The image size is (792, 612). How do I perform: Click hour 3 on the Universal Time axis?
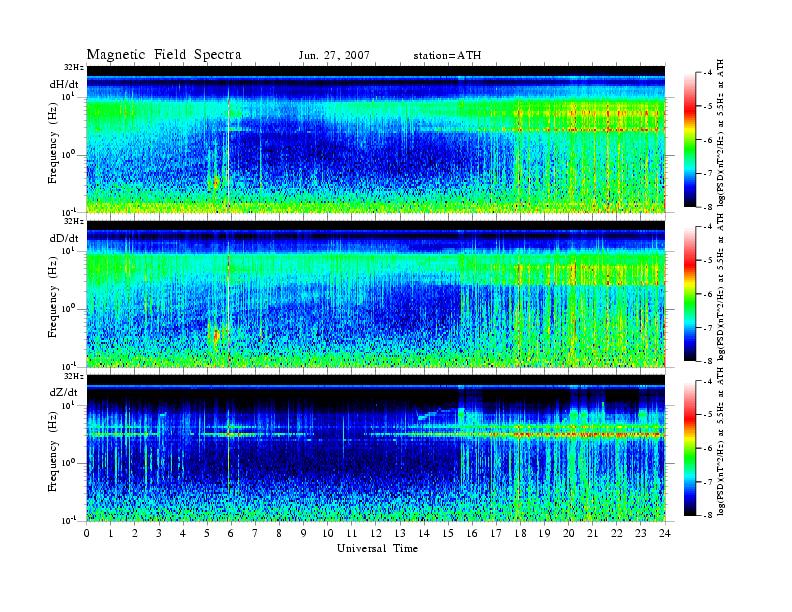click(x=159, y=533)
